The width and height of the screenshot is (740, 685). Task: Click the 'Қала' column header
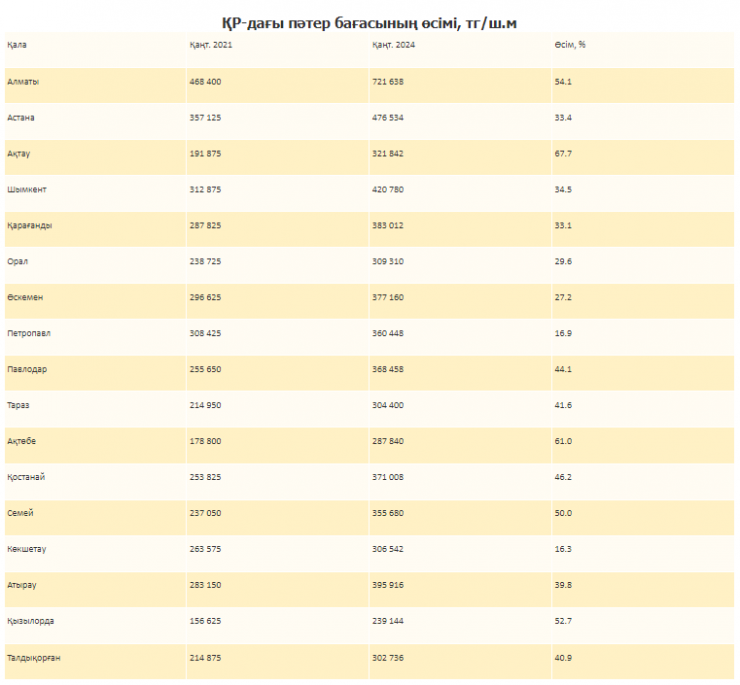coord(17,46)
